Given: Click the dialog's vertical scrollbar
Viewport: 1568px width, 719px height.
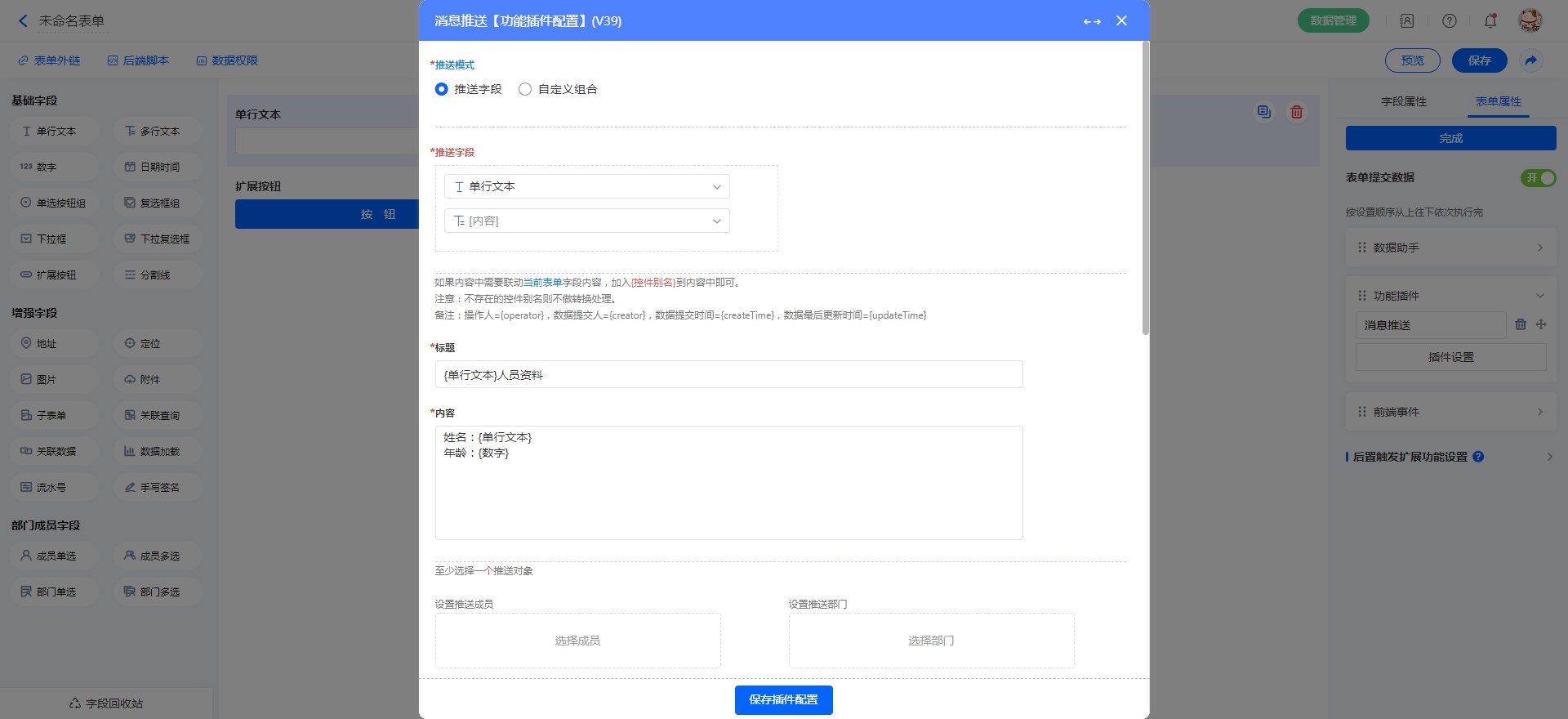Looking at the screenshot, I should pos(1145,188).
